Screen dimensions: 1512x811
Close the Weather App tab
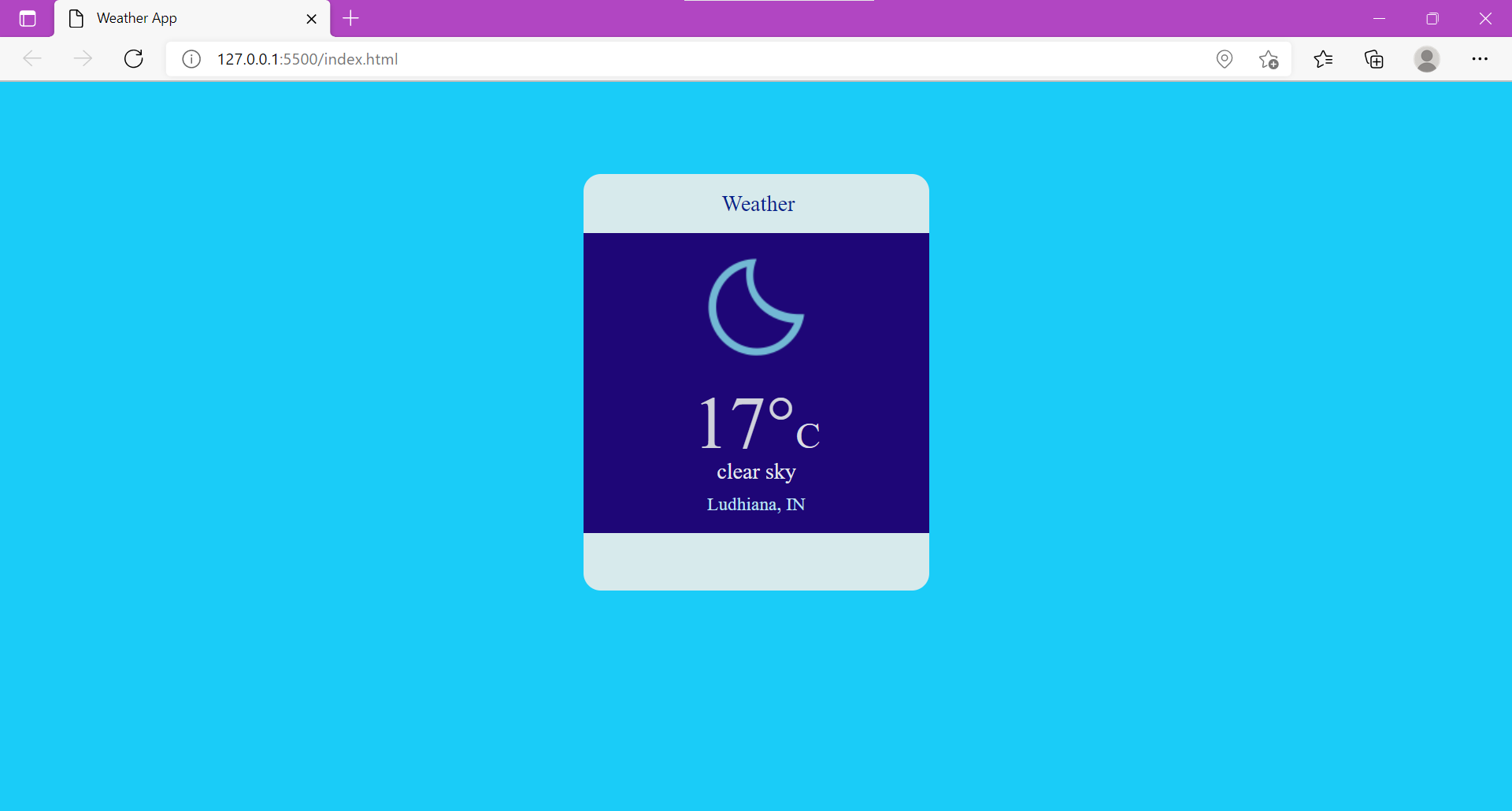point(312,19)
